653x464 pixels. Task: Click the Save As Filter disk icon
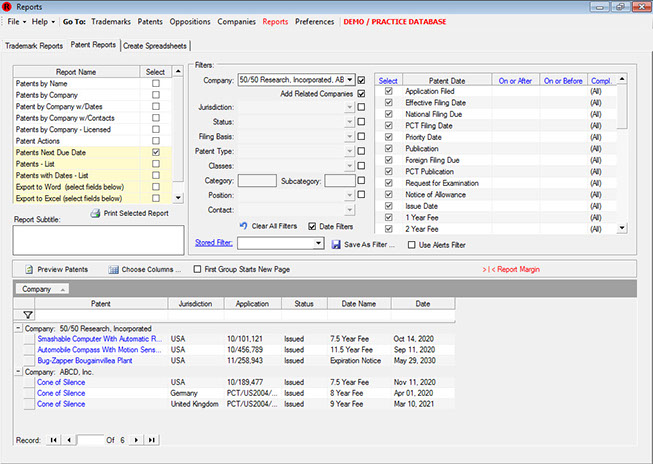[335, 243]
